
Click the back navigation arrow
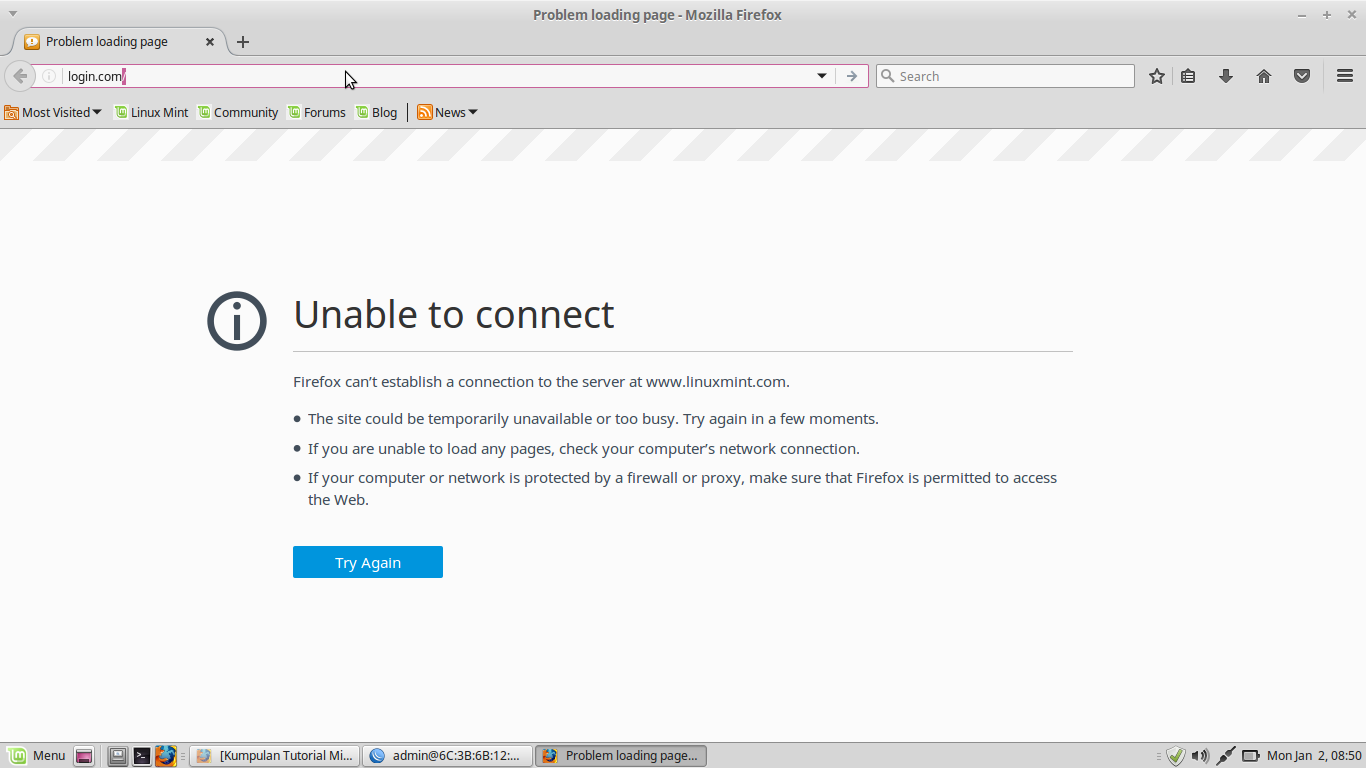click(x=19, y=75)
